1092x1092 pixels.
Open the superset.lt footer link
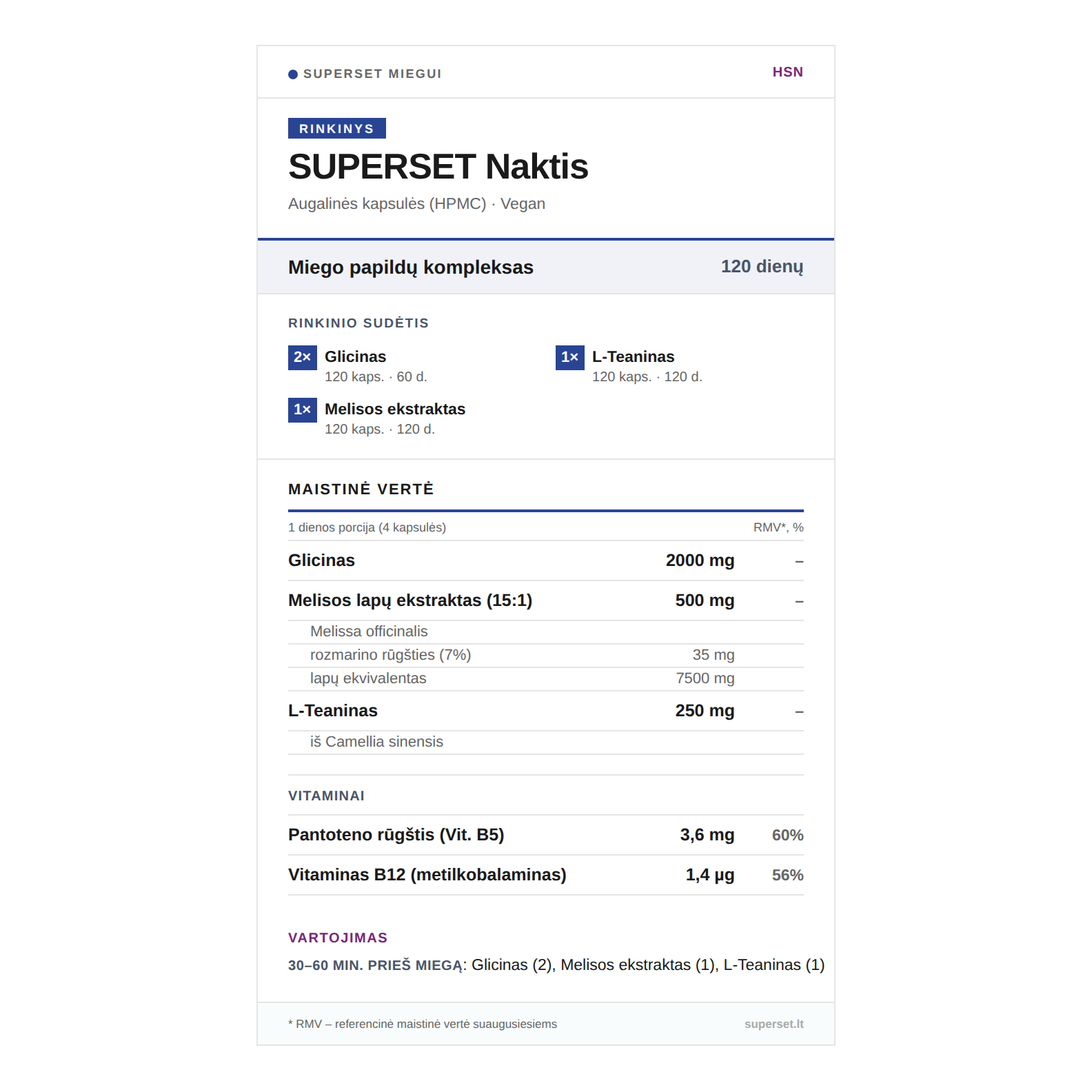[x=774, y=1024]
